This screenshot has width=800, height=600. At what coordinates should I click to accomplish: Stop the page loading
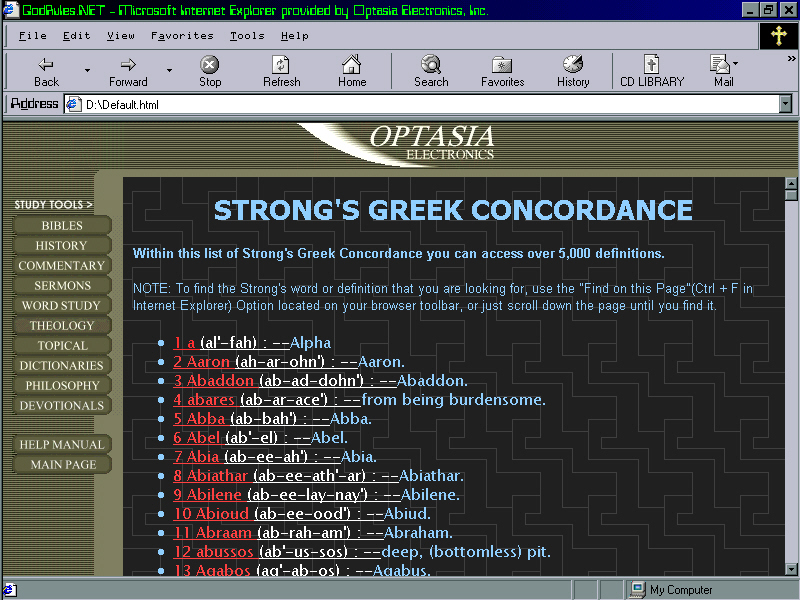(x=209, y=66)
